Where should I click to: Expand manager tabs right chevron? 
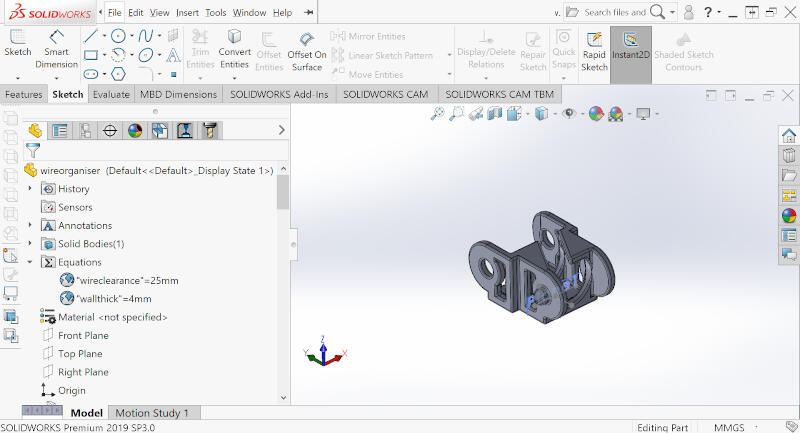click(x=282, y=131)
